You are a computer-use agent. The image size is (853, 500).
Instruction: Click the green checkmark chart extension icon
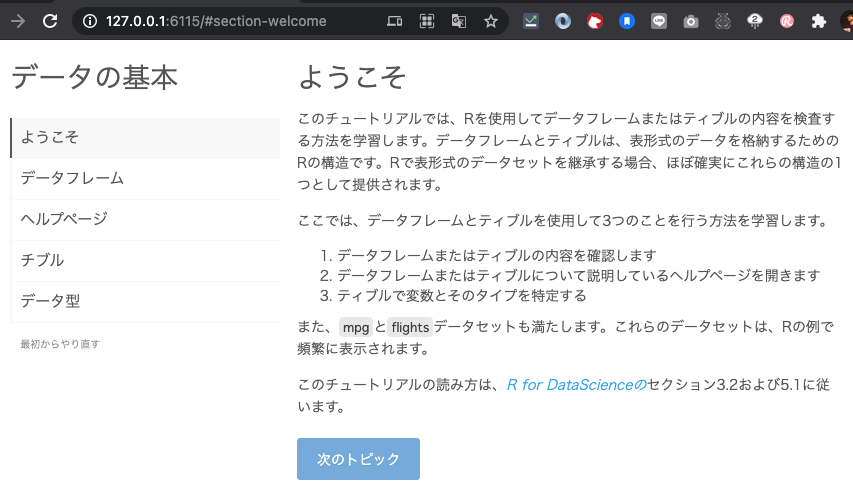[530, 21]
